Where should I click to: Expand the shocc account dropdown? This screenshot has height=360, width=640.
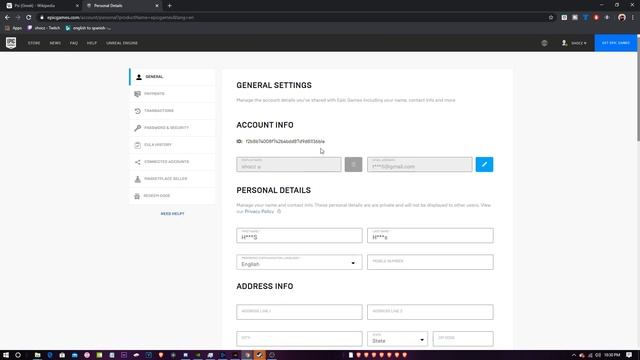pos(574,43)
